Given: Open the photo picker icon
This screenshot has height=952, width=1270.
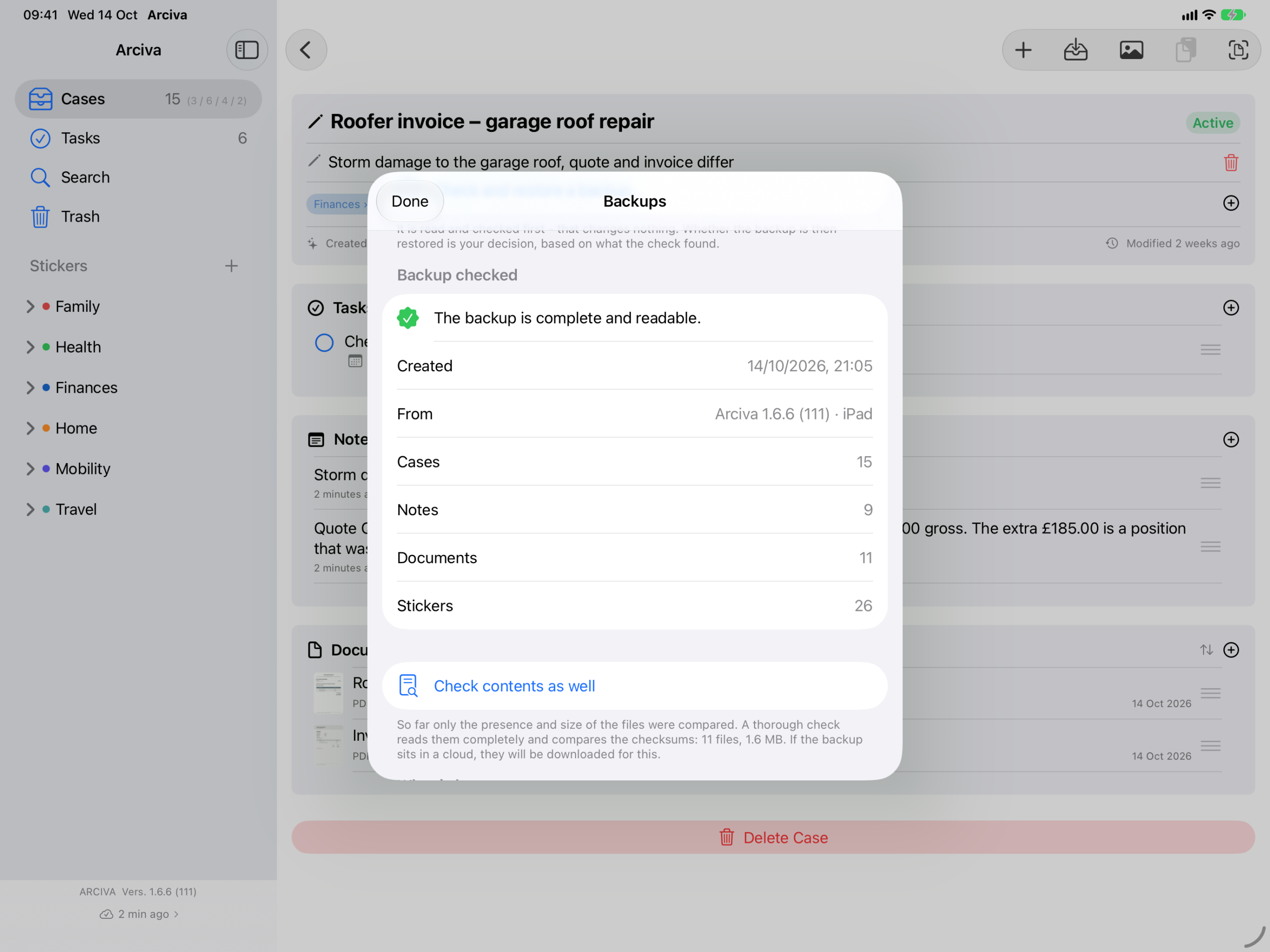Looking at the screenshot, I should click(x=1131, y=50).
